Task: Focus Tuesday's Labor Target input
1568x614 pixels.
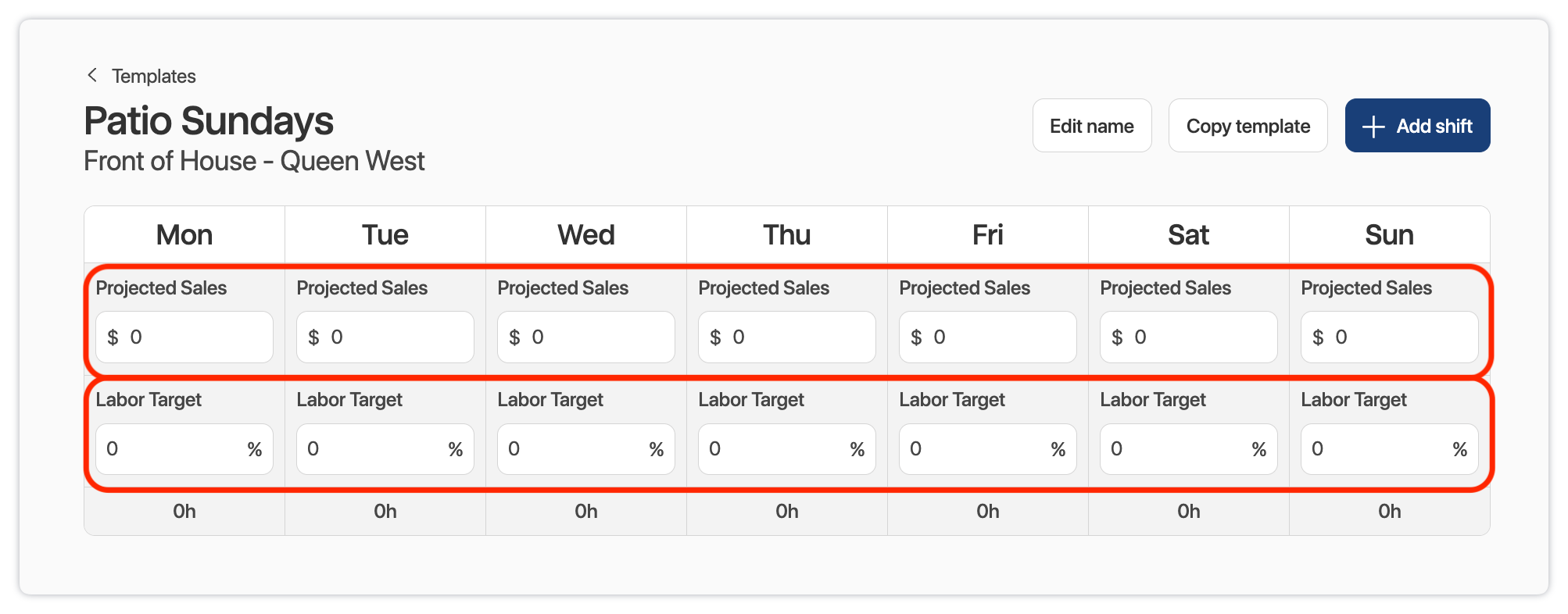Action: 377,449
